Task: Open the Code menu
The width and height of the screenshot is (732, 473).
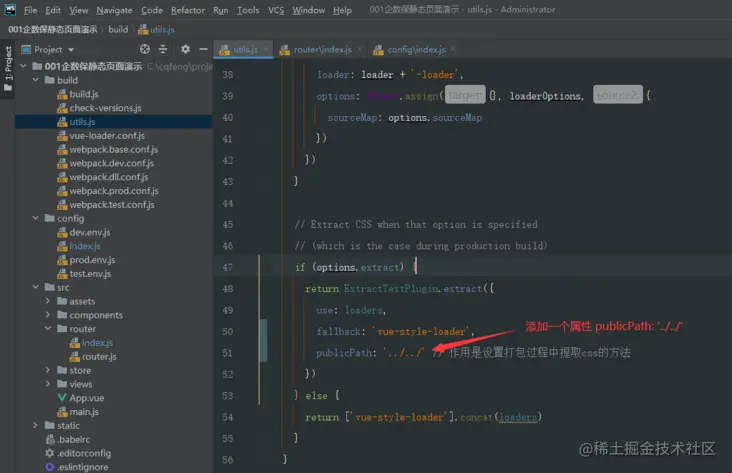Action: pyautogui.click(x=152, y=10)
